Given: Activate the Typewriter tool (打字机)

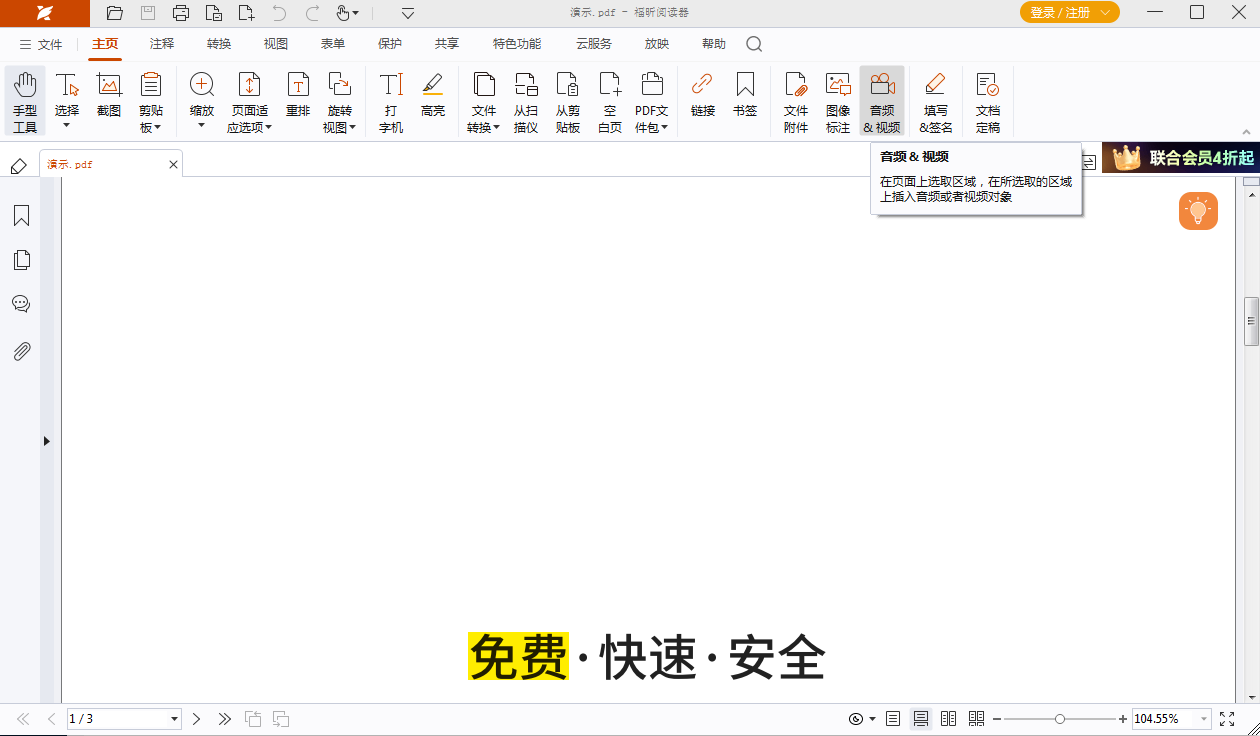Looking at the screenshot, I should pos(390,100).
